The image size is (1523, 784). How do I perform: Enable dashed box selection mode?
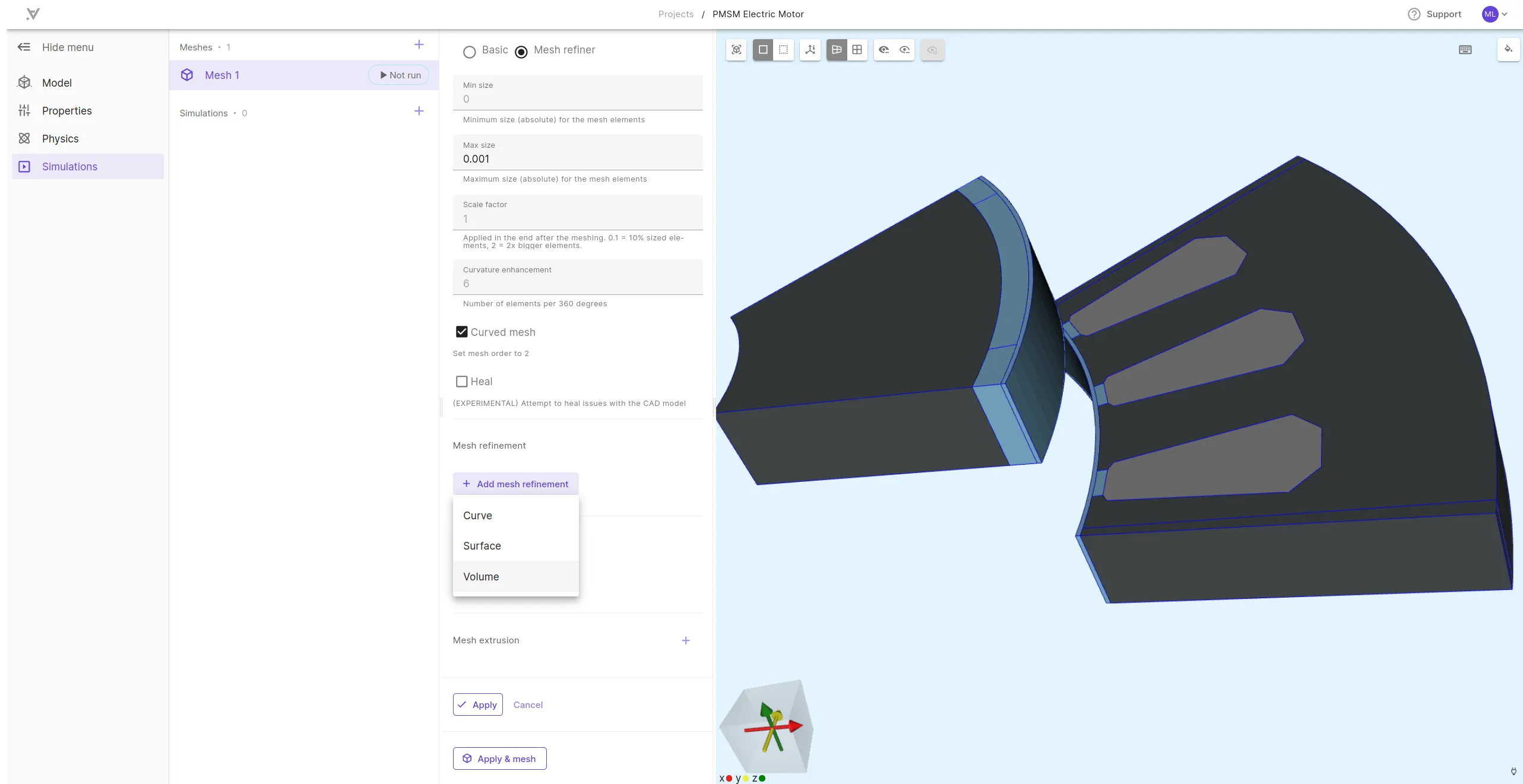pyautogui.click(x=783, y=50)
